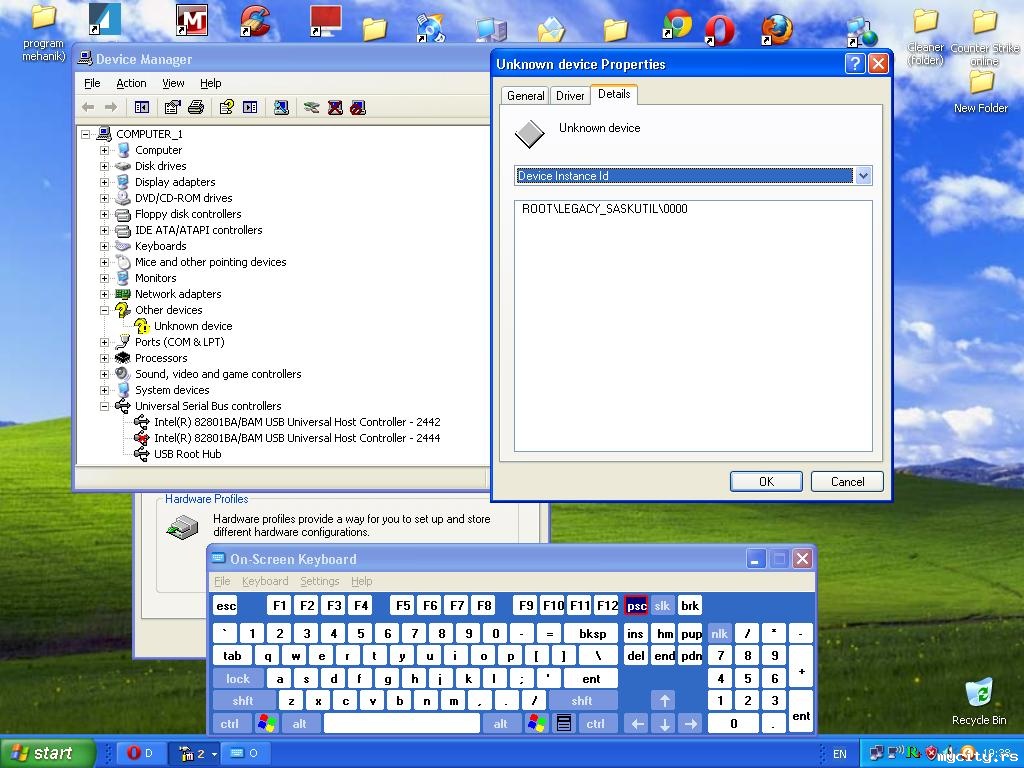This screenshot has width=1024, height=768.
Task: Open the Opera desktop shortcut
Action: [720, 29]
